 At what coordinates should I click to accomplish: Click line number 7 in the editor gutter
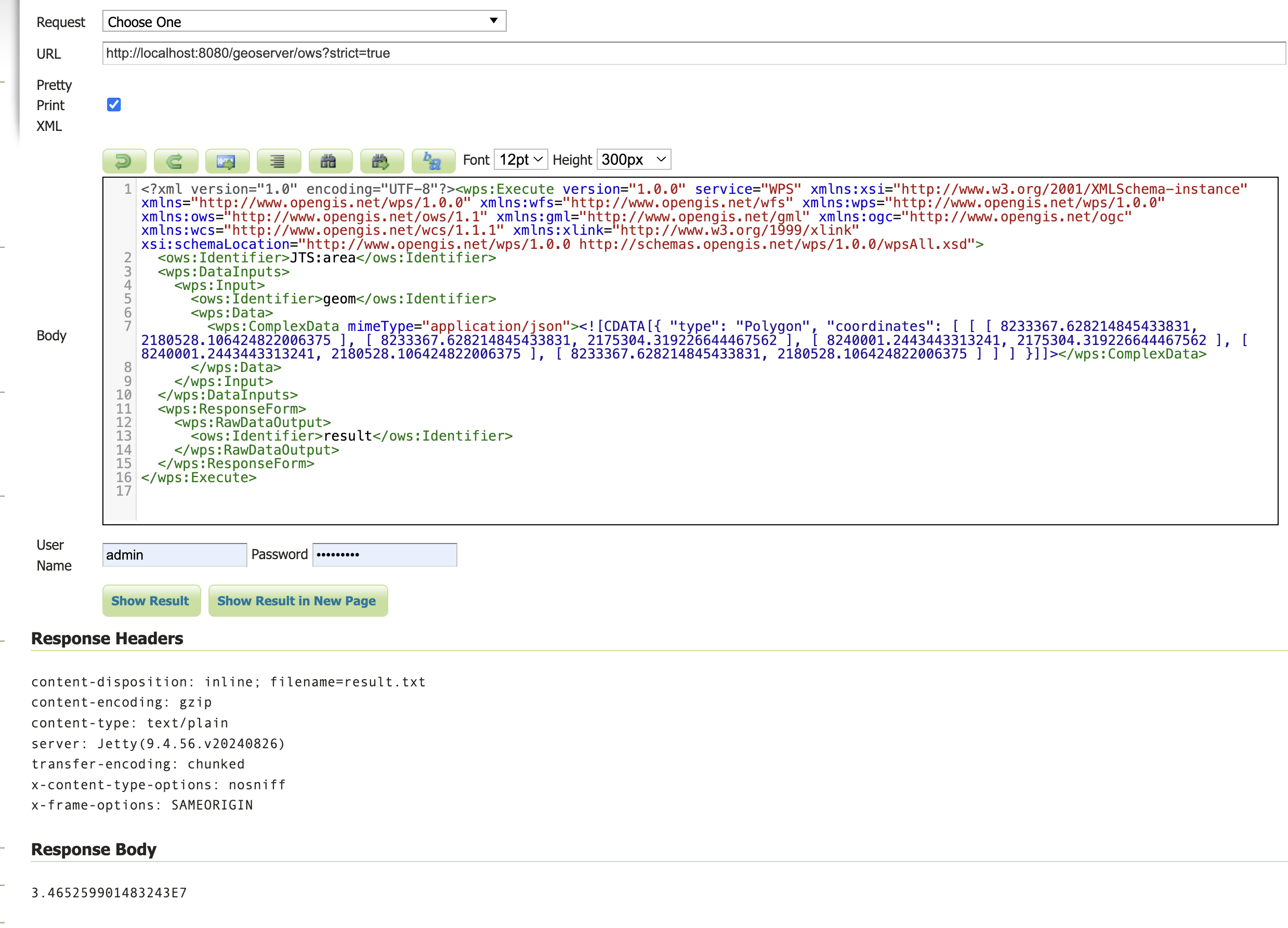(x=127, y=326)
